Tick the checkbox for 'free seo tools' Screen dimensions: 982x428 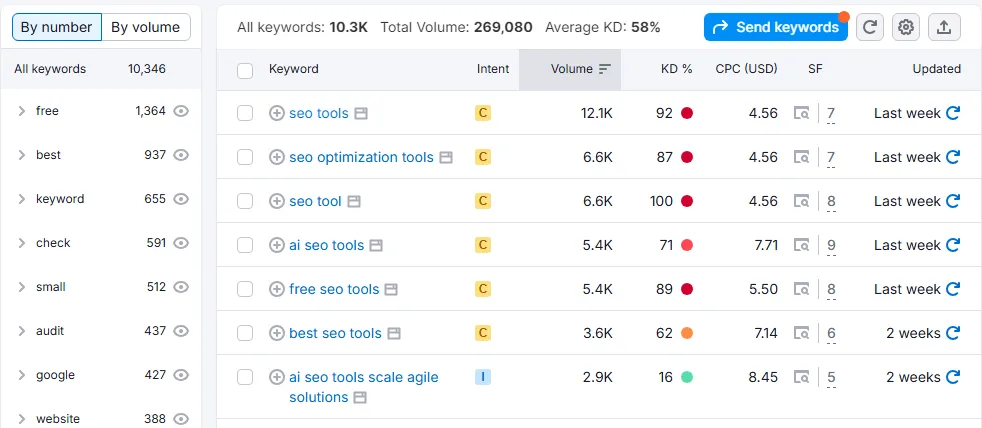[x=245, y=289]
